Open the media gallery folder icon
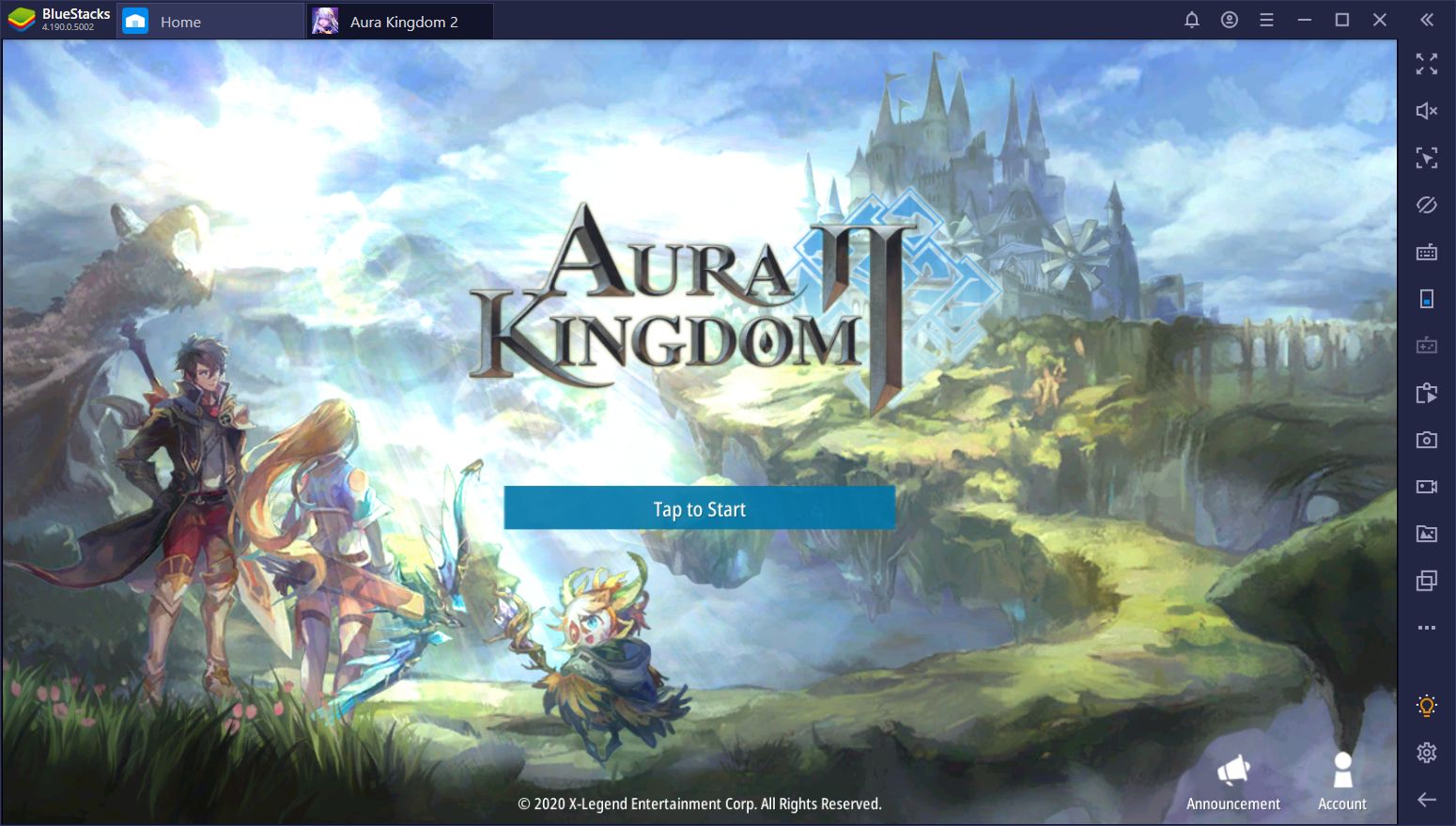 point(1427,534)
